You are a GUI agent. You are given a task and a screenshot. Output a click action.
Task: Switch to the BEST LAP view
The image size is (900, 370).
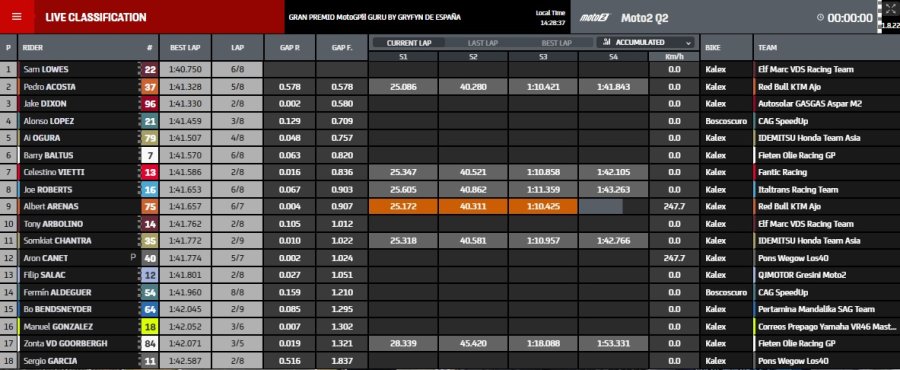(x=556, y=43)
